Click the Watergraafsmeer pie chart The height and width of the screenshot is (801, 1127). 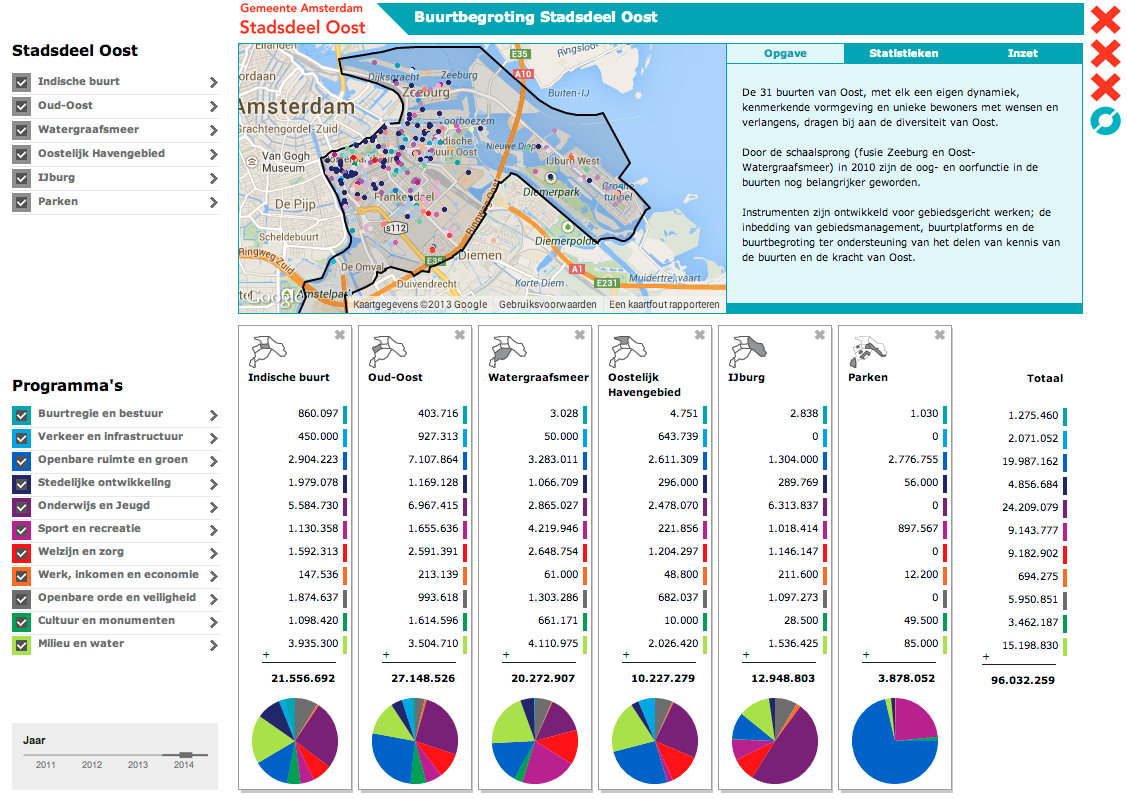[535, 741]
